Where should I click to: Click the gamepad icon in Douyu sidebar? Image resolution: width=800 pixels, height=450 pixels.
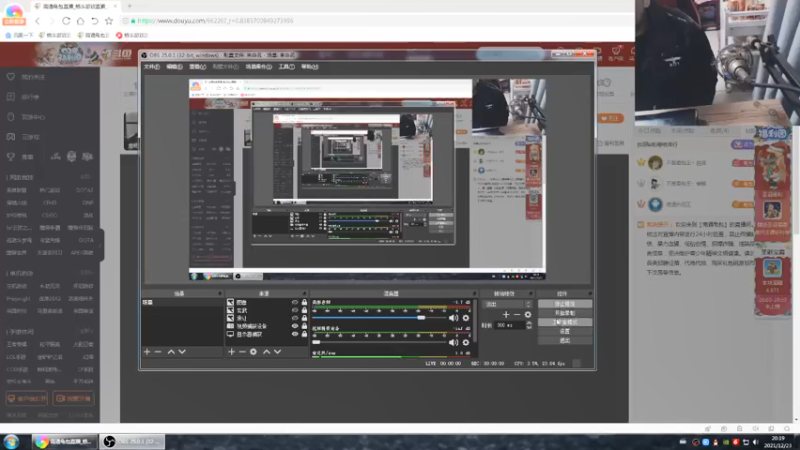[x=11, y=137]
